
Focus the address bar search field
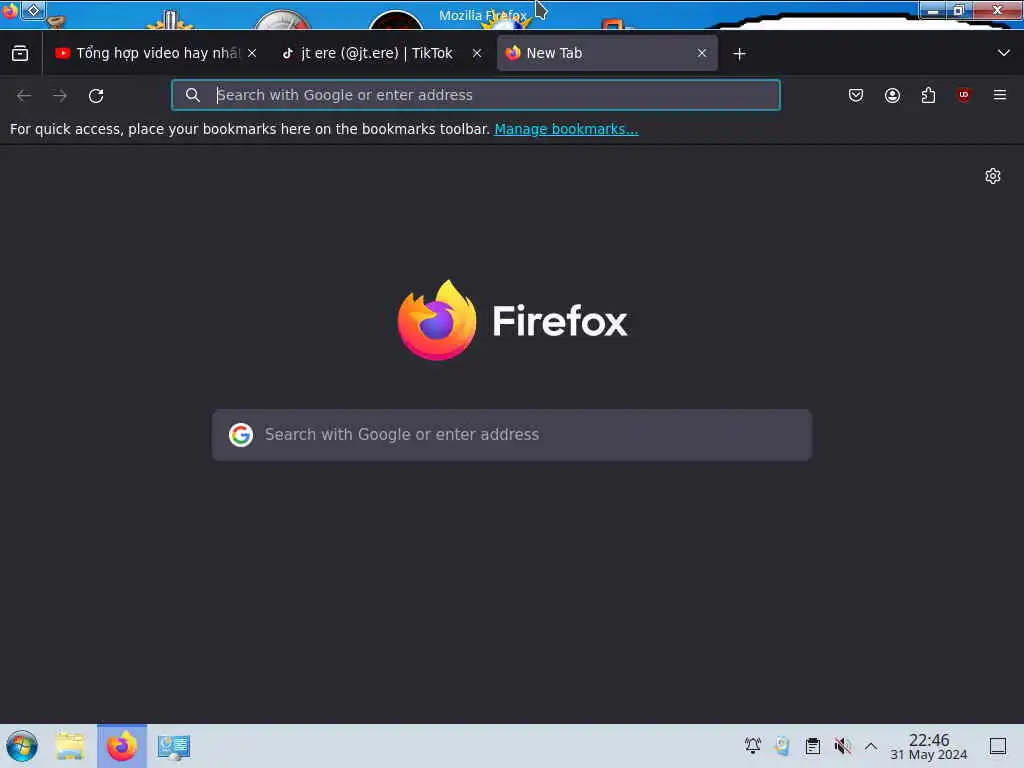[x=475, y=95]
